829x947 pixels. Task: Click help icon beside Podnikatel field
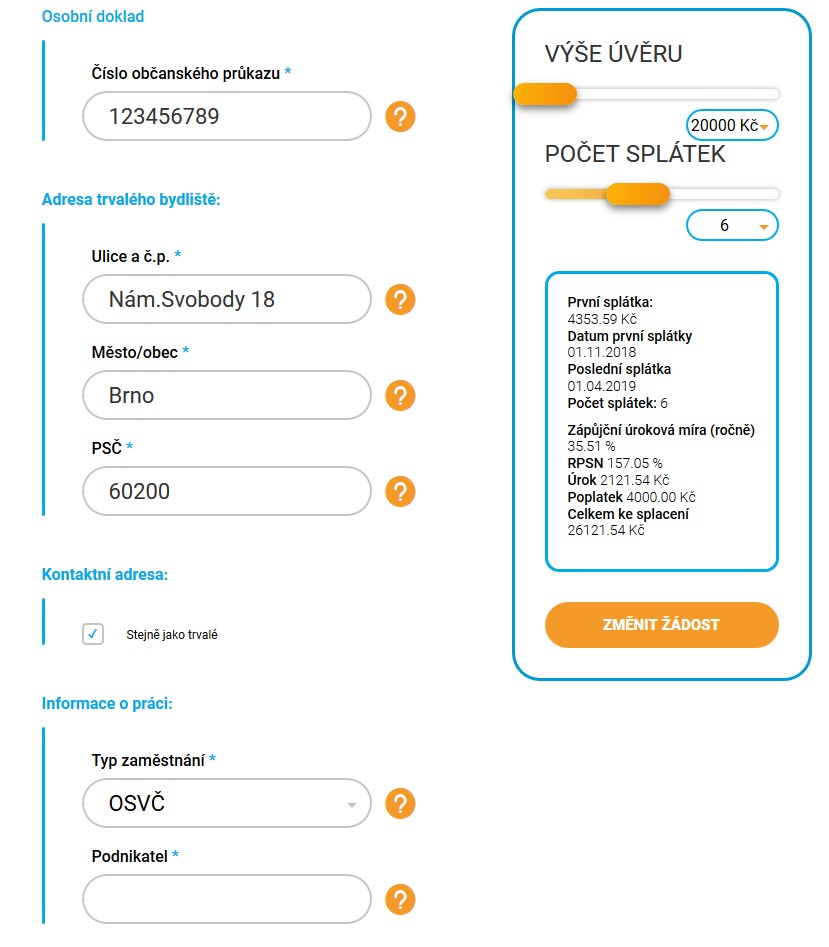400,900
